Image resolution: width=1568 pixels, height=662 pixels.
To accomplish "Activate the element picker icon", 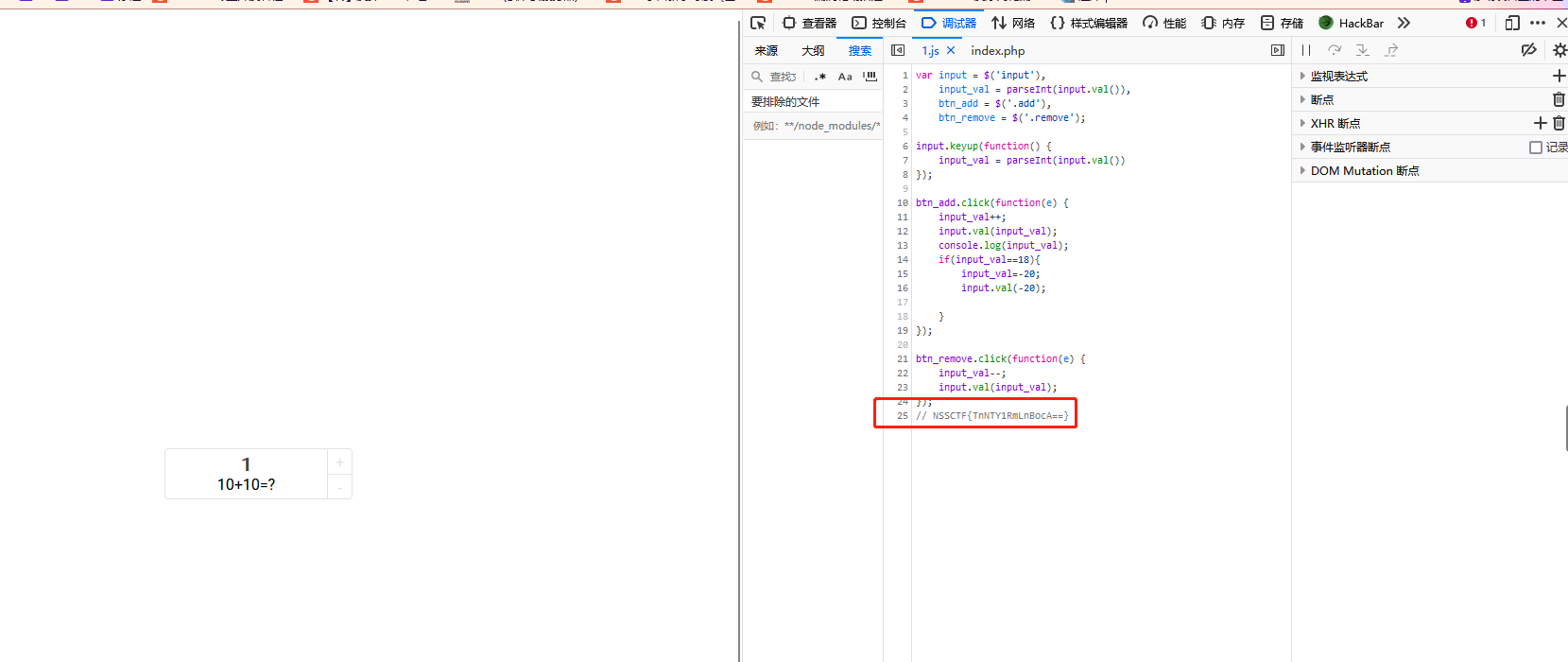I will click(758, 23).
